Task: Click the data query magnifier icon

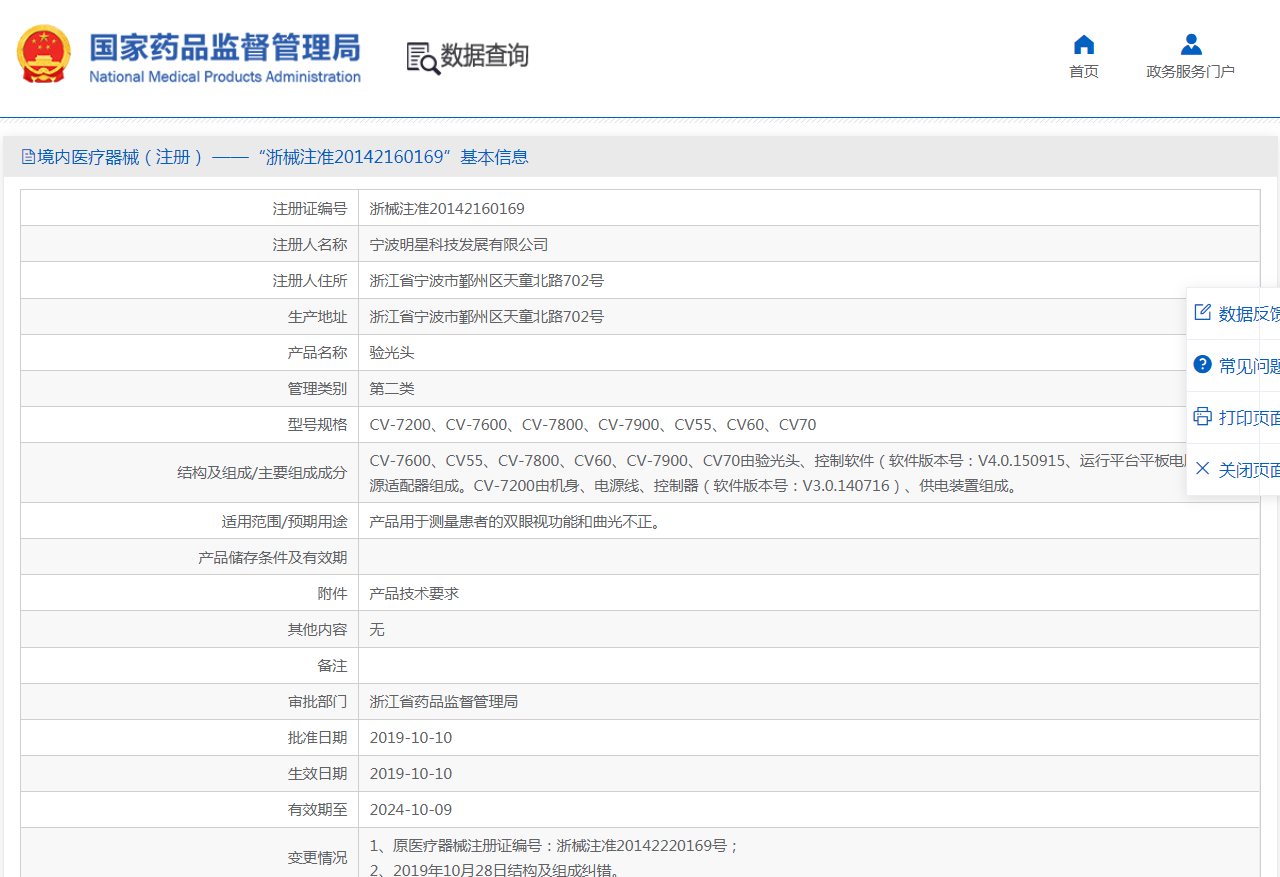Action: (x=422, y=58)
